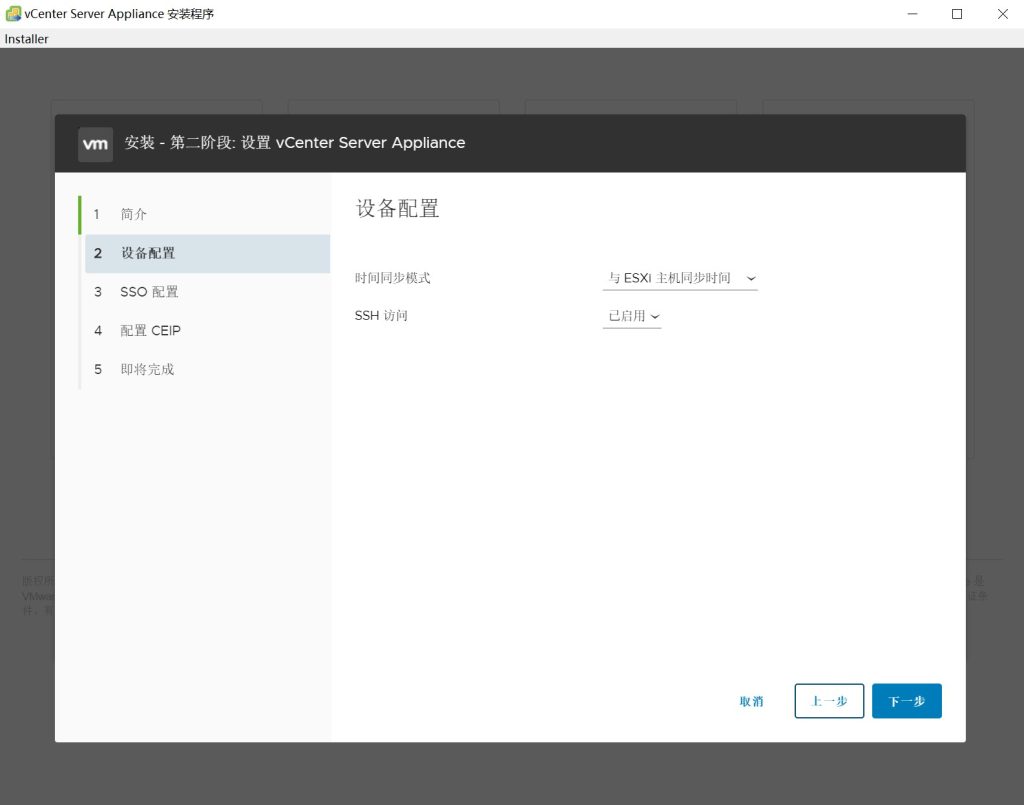Click the SSH 访问 label
Screen dimensions: 1024x805
click(x=381, y=316)
